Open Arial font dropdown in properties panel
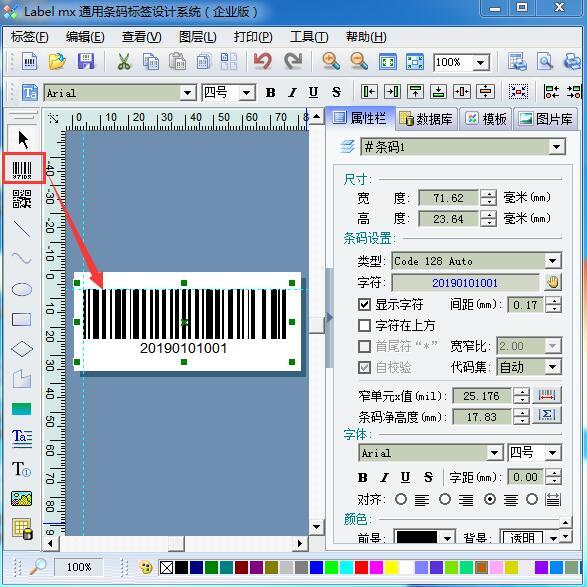Screen dimensions: 587x587 point(494,453)
